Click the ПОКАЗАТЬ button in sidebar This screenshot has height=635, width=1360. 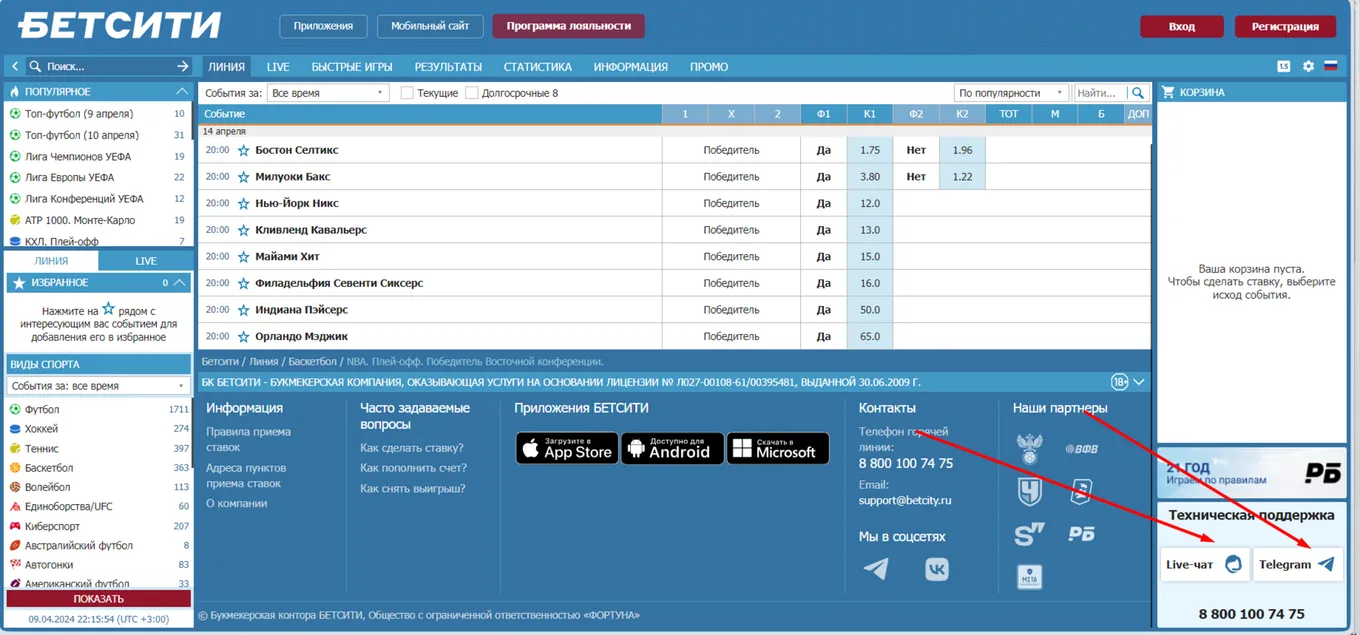(x=98, y=599)
